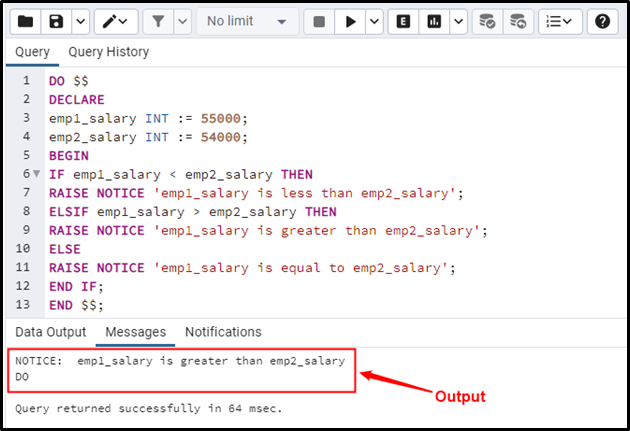The image size is (630, 431).
Task: Execute the query with play button
Action: [350, 21]
